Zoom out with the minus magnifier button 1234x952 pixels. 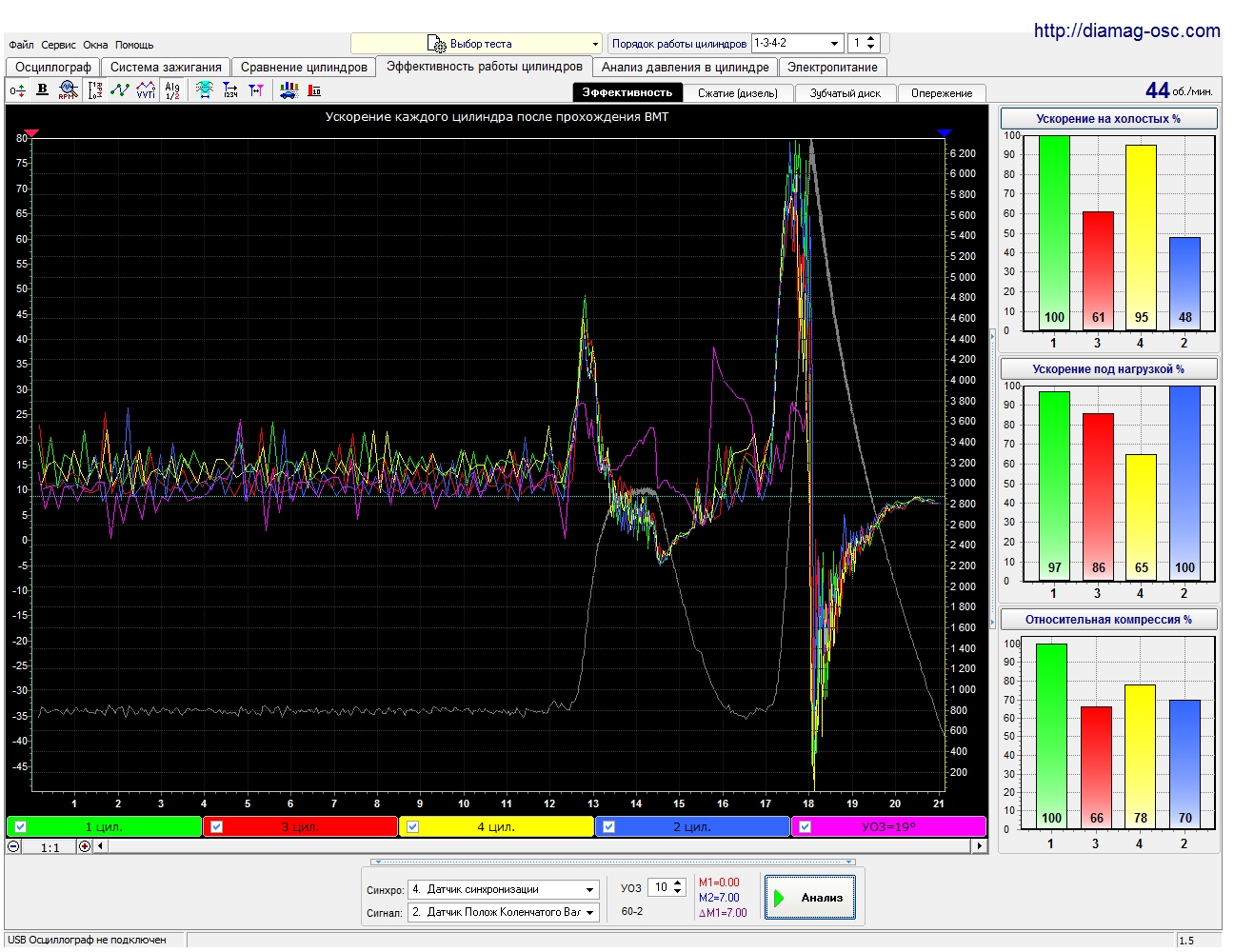[x=14, y=846]
